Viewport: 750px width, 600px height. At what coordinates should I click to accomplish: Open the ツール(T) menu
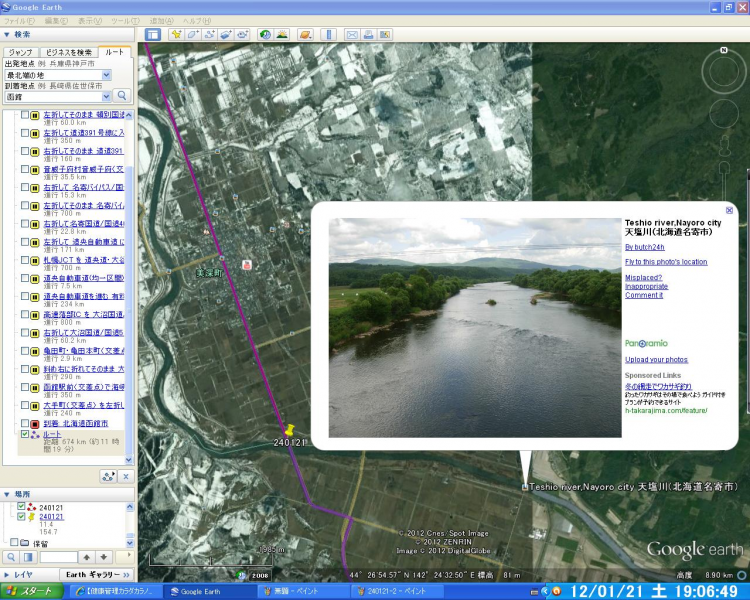(125, 21)
